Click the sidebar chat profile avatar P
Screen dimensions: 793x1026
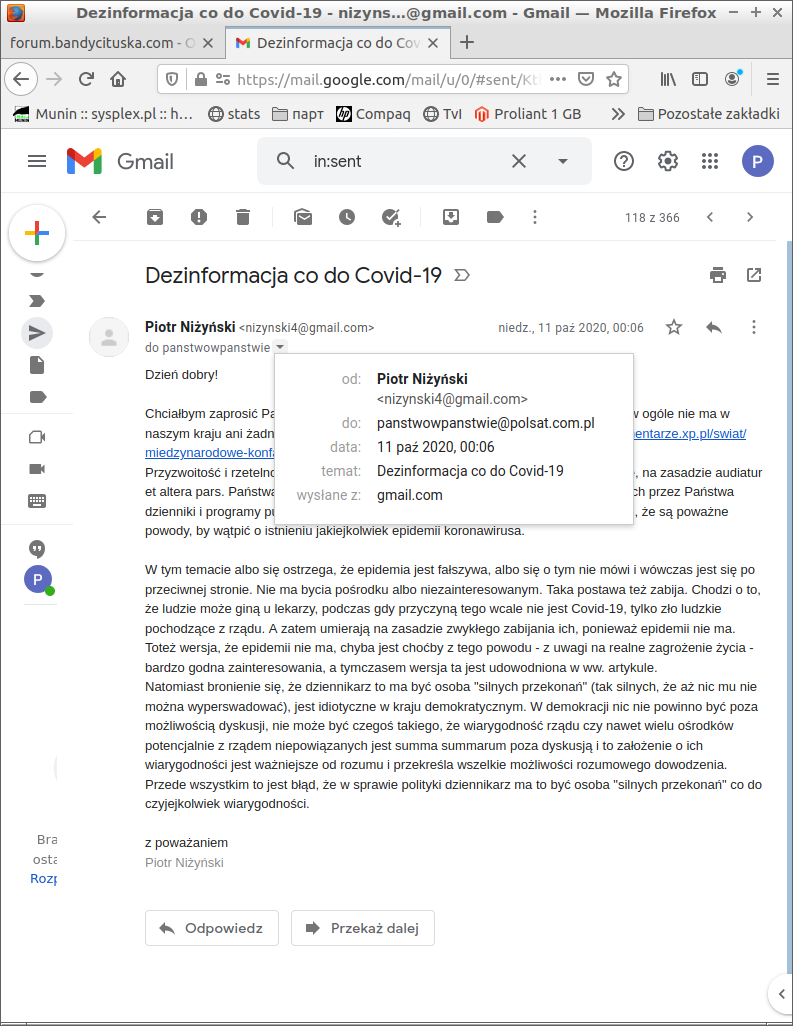click(x=38, y=579)
